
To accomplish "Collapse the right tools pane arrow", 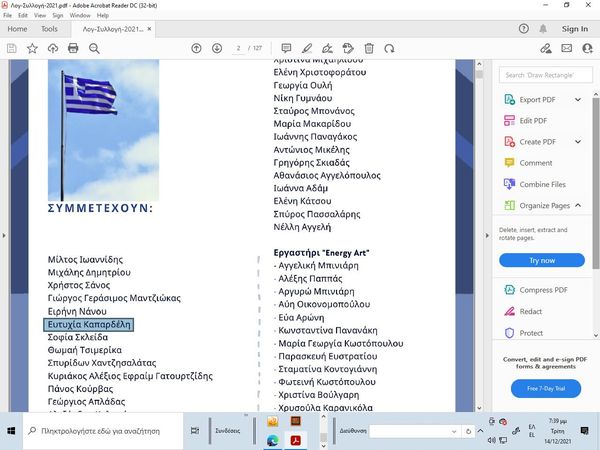I will [x=487, y=235].
